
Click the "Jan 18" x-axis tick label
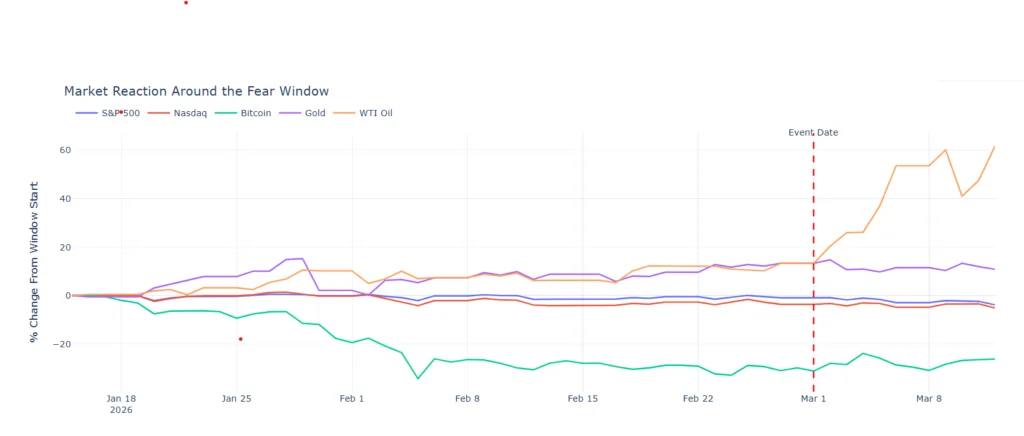121,398
